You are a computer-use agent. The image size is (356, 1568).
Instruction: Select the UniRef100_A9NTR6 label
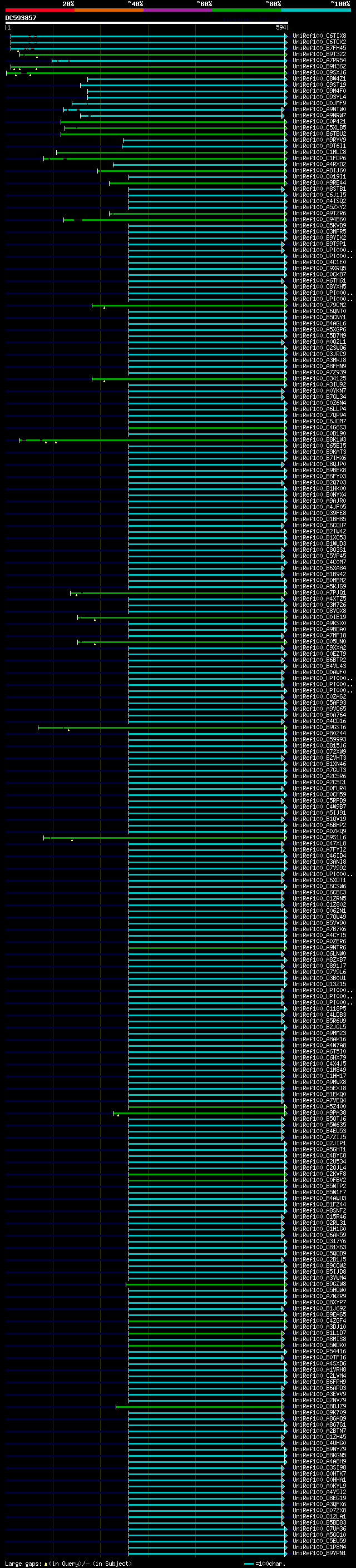point(319,948)
